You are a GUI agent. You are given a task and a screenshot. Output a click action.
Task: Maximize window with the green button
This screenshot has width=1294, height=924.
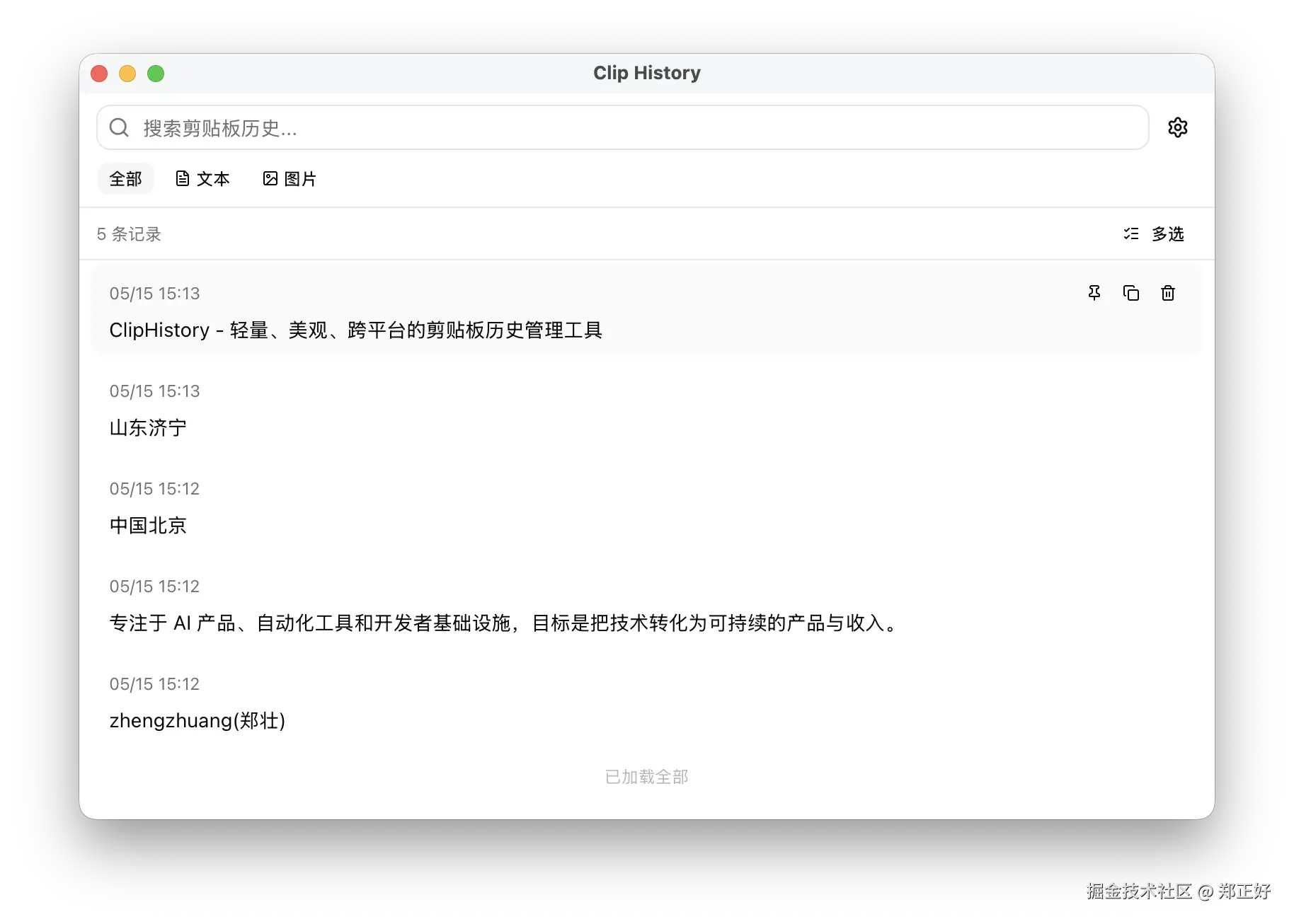click(156, 74)
